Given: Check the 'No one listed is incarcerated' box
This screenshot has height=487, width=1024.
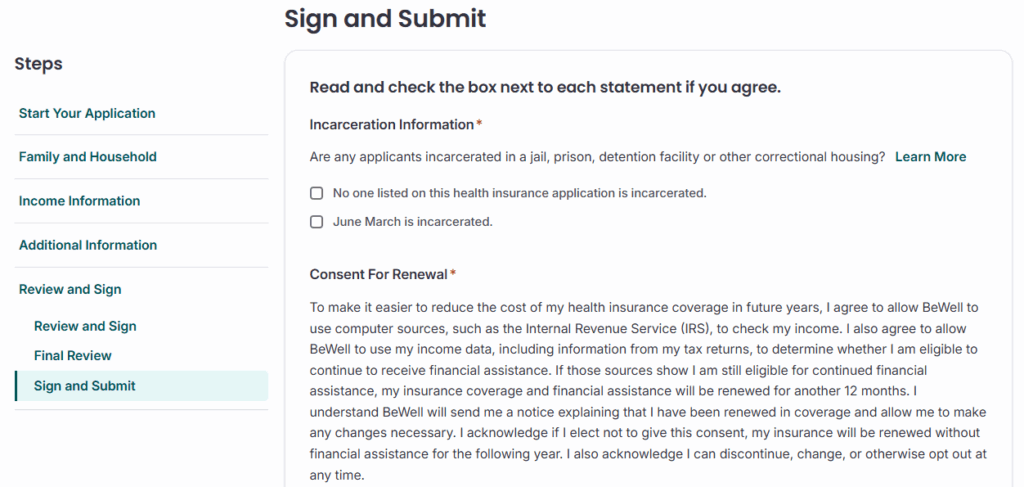Looking at the screenshot, I should point(317,193).
